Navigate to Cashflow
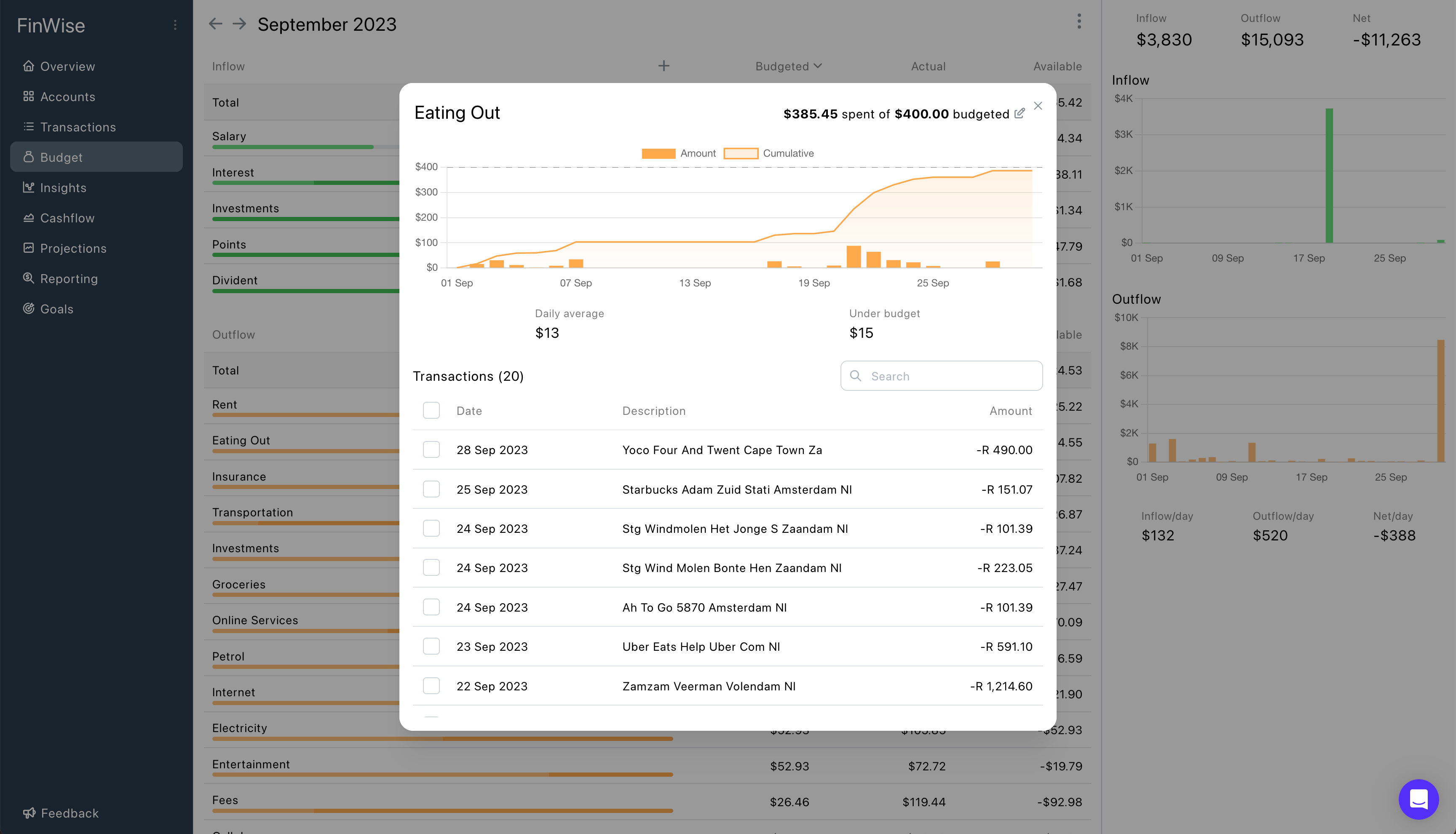1456x834 pixels. (96, 218)
